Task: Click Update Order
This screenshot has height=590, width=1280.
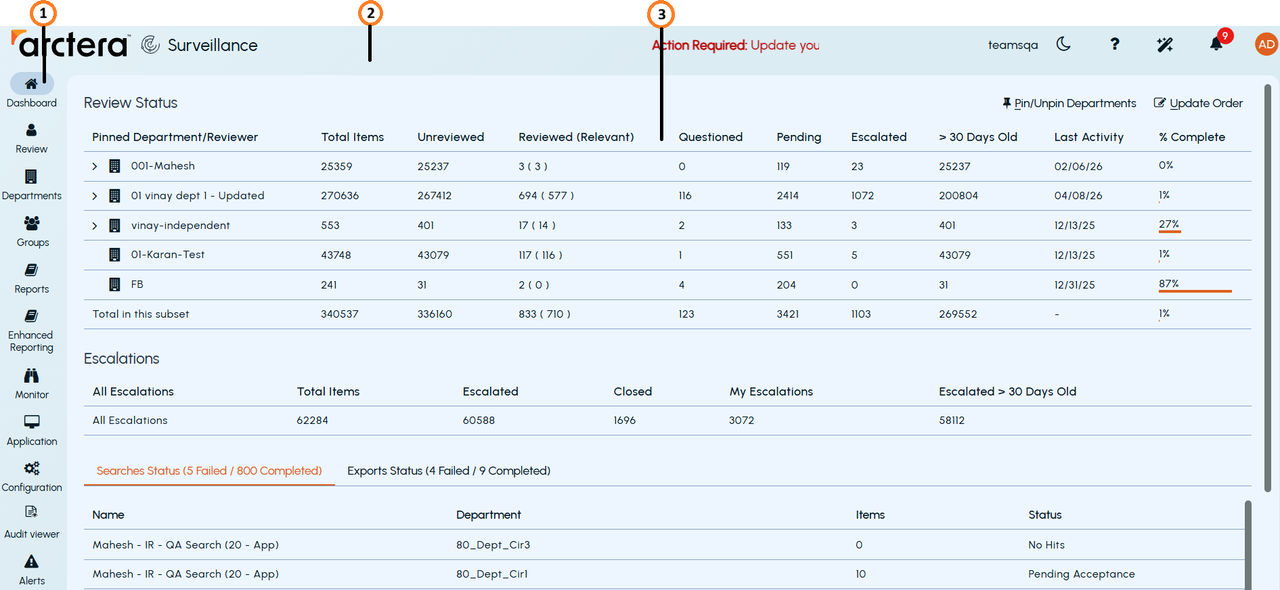Action: (x=1198, y=103)
